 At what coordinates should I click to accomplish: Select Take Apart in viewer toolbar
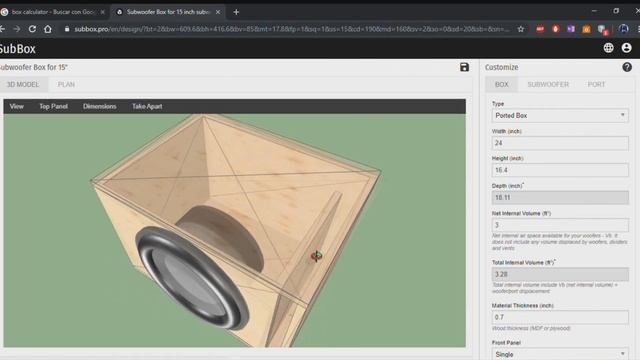[x=147, y=106]
